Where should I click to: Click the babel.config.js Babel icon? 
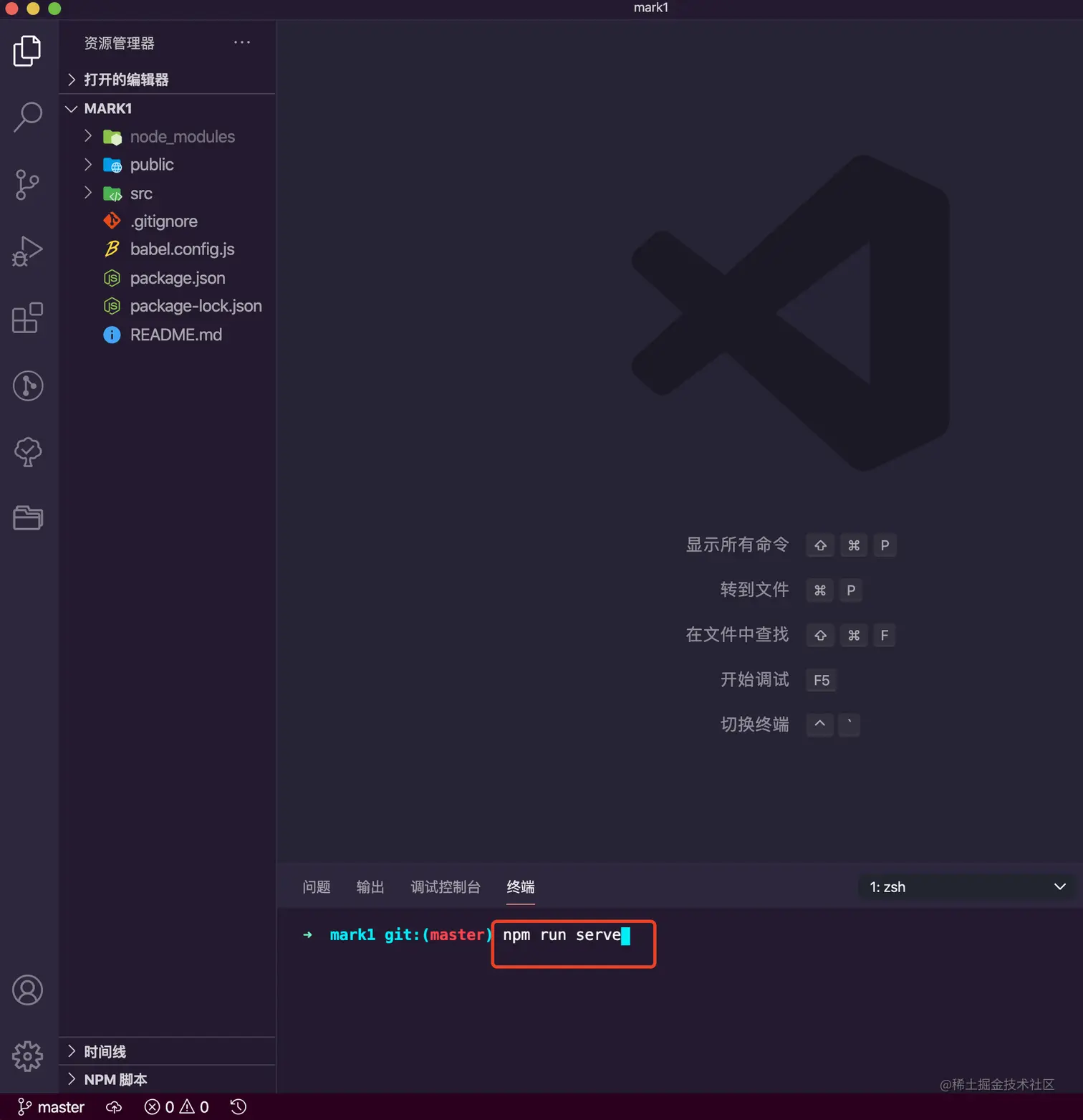click(x=112, y=249)
